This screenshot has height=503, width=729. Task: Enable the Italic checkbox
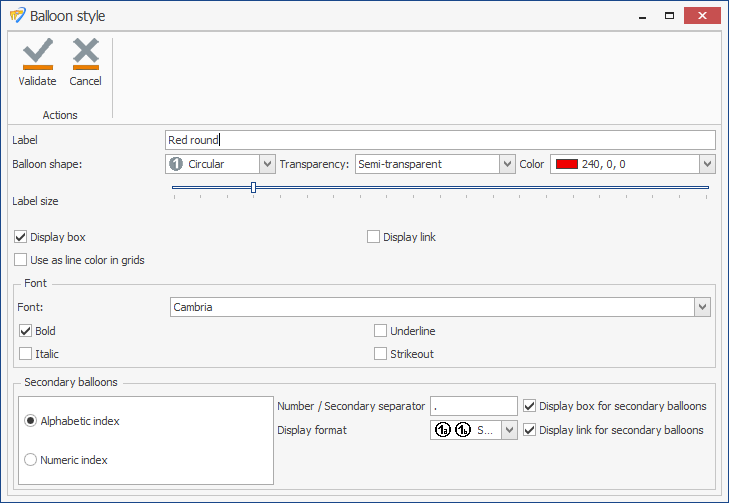point(25,354)
